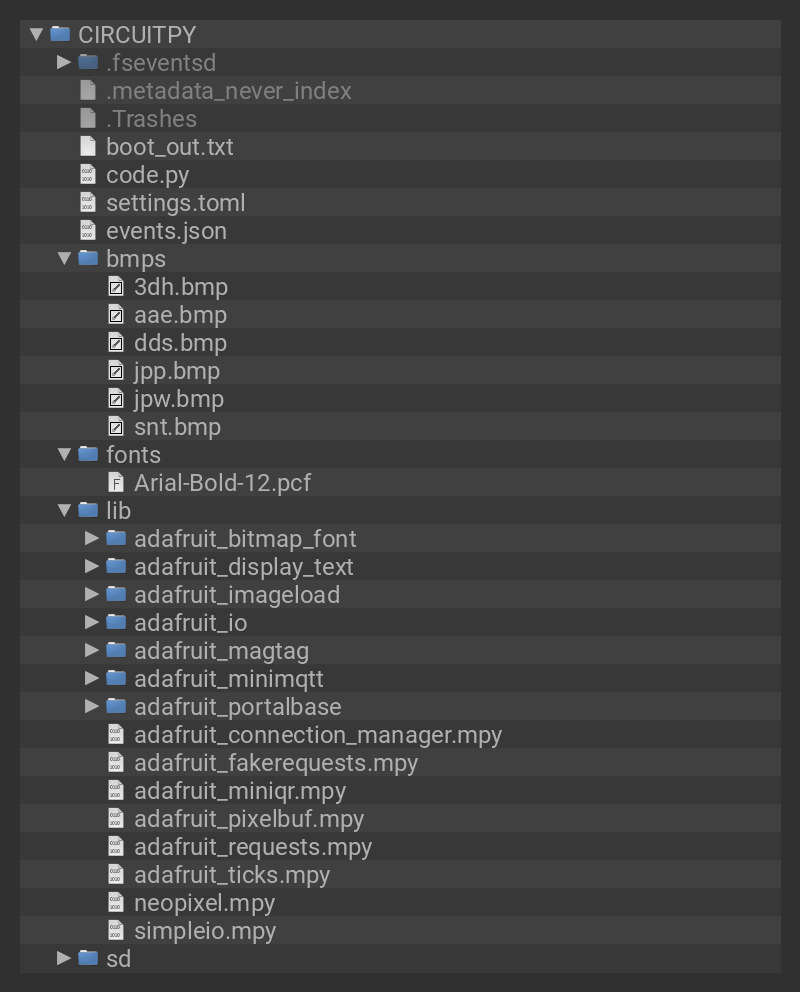Click the snt.bmp image file icon
The image size is (800, 992).
116,427
